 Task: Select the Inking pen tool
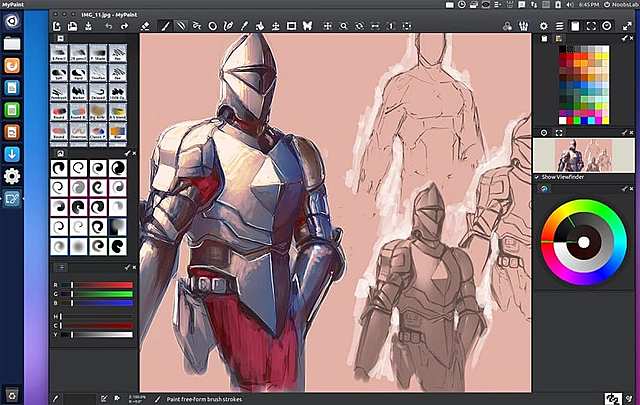228,26
